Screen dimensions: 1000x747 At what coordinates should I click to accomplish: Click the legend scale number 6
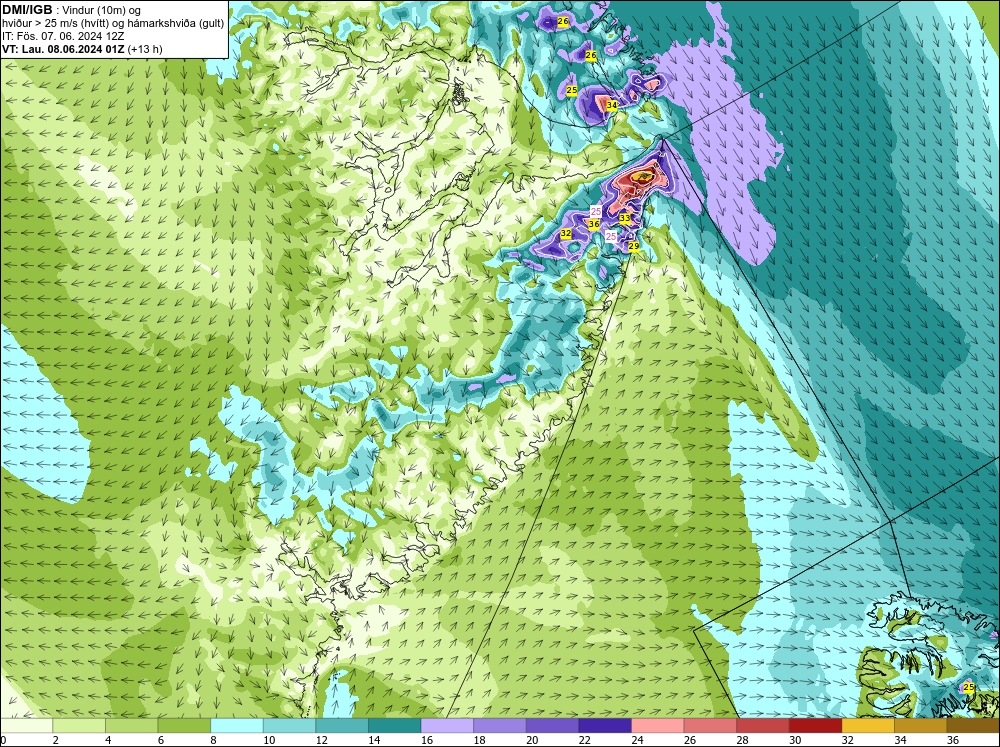[x=161, y=740]
